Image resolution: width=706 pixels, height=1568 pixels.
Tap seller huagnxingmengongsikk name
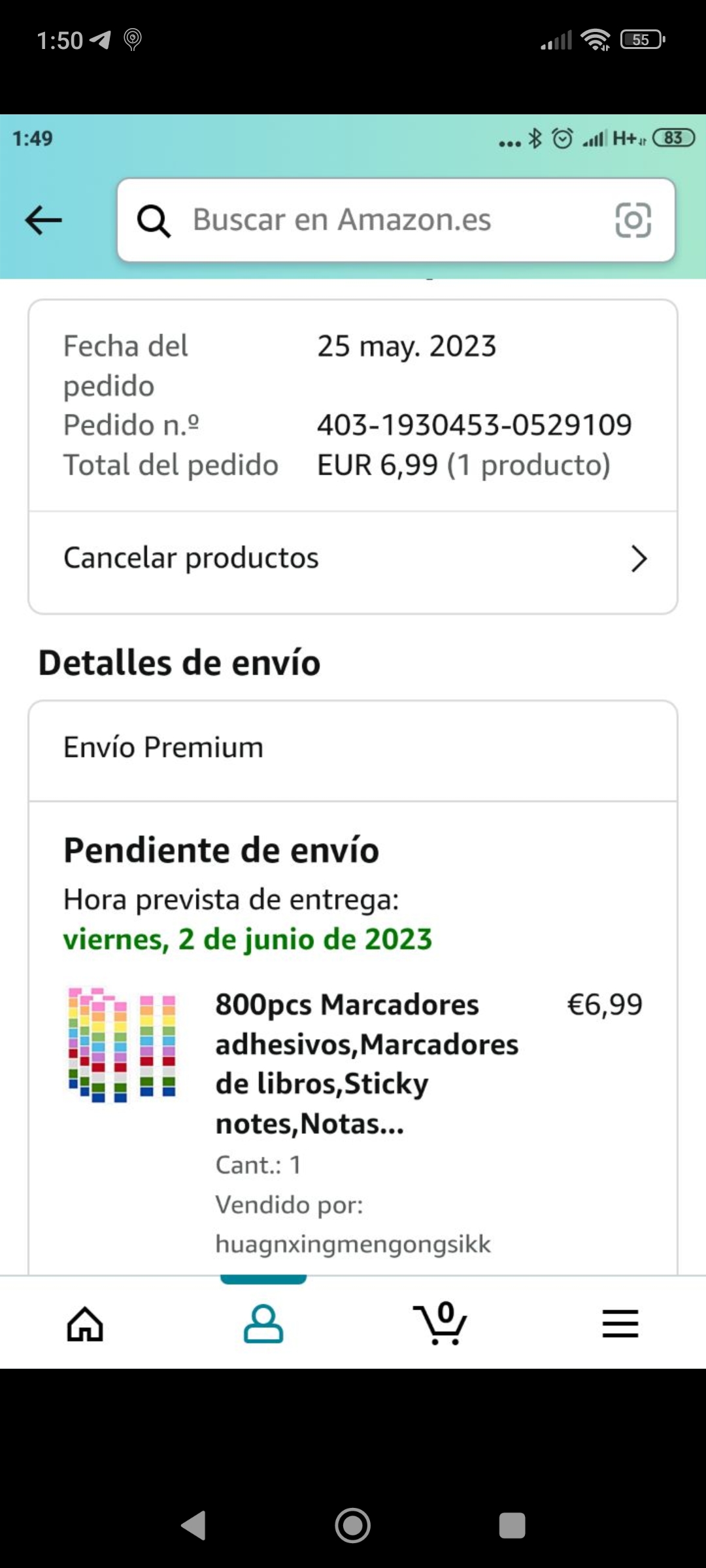[x=353, y=1244]
